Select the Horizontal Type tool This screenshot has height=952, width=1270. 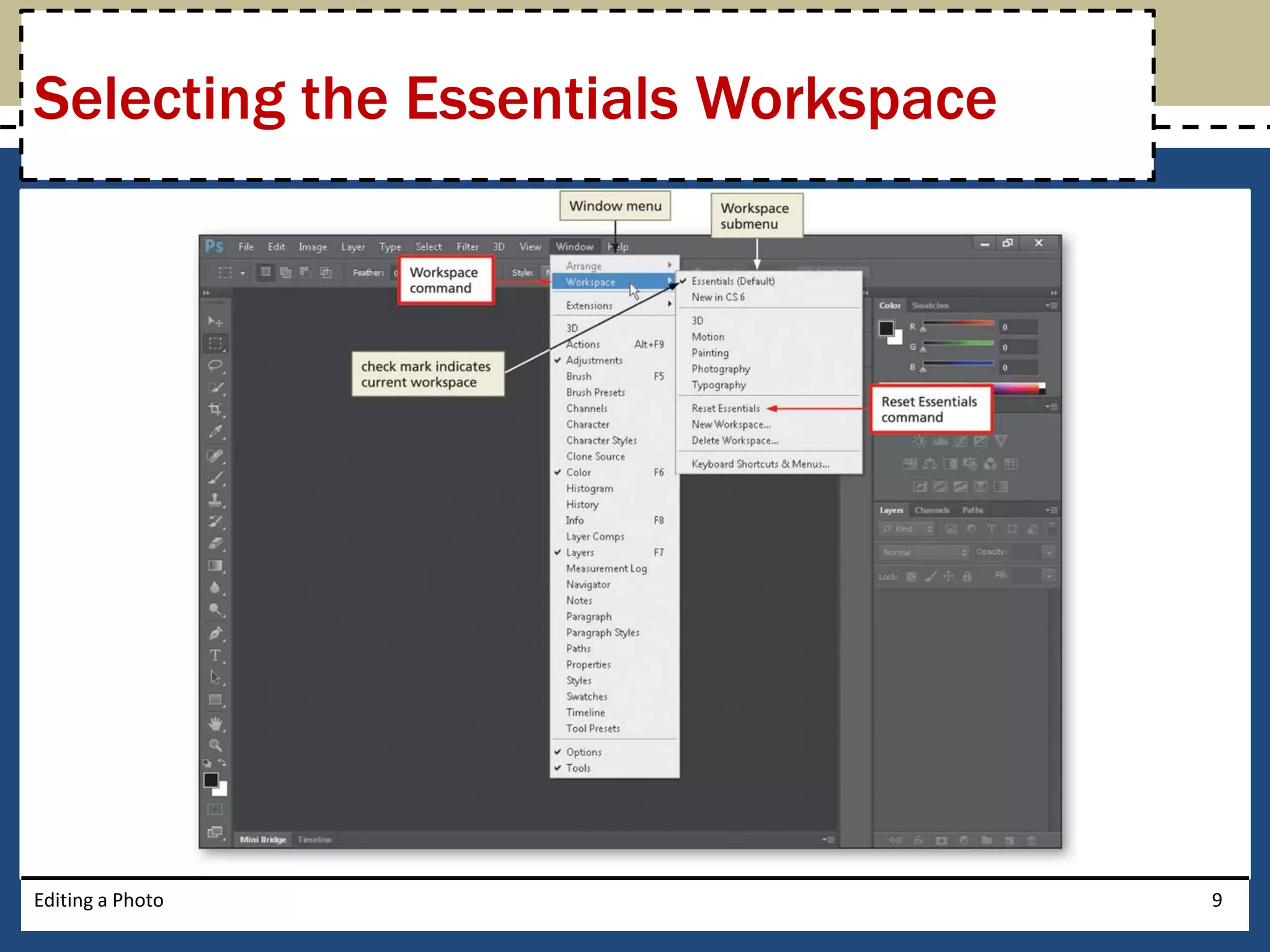coord(215,656)
